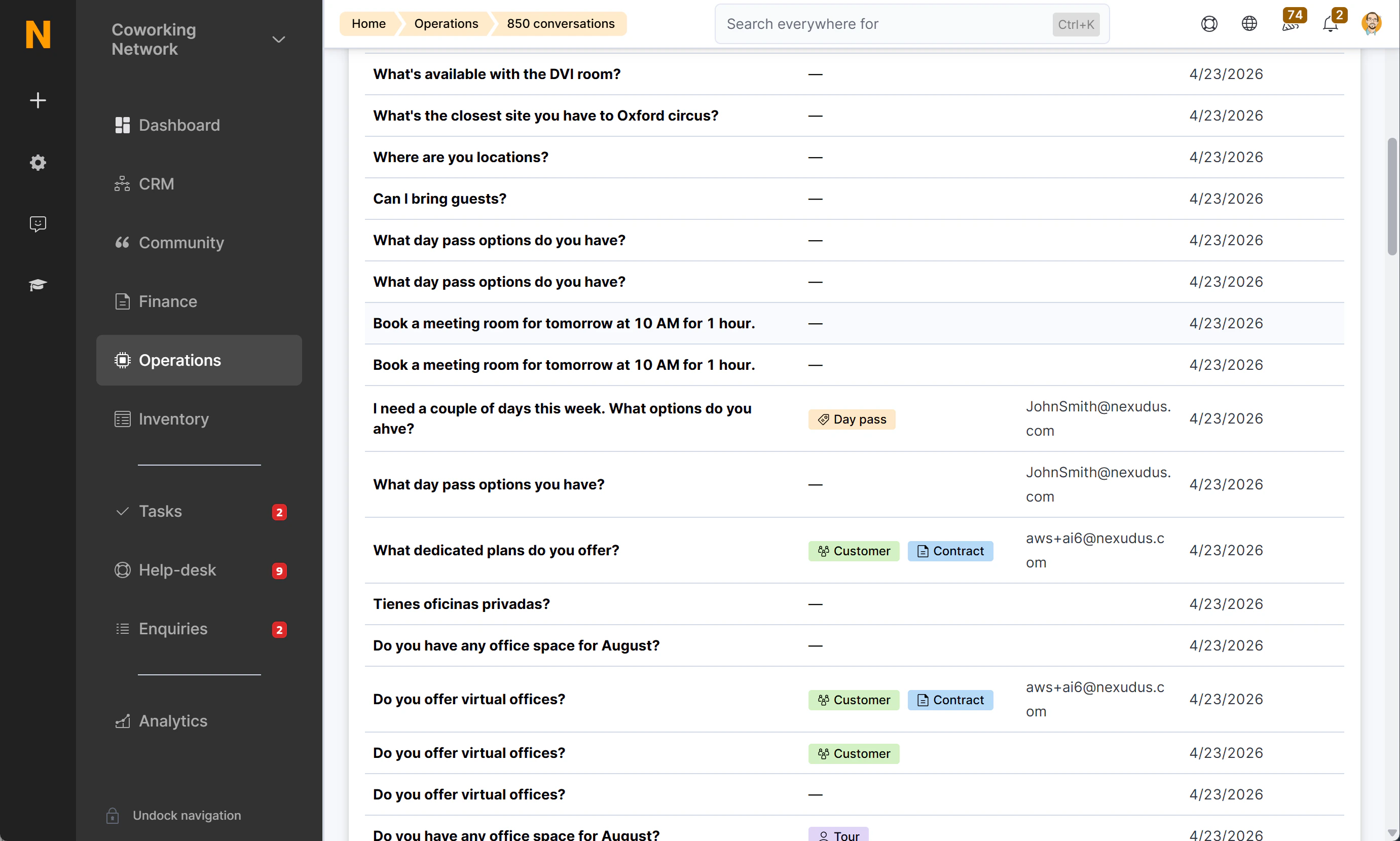Screen dimensions: 1400x841
Task: Open the Inventory section
Action: (174, 419)
